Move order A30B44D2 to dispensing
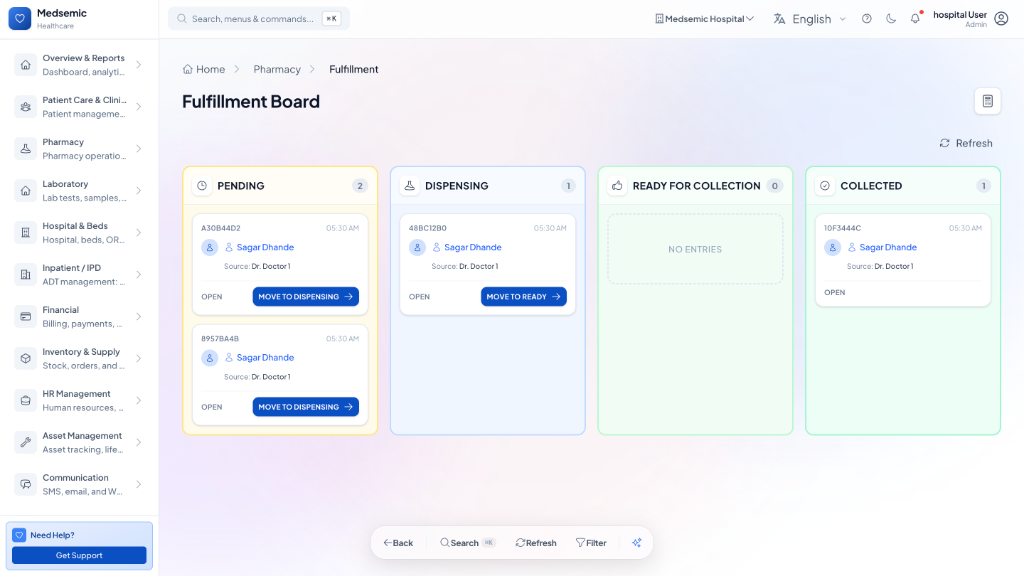 pyautogui.click(x=305, y=297)
